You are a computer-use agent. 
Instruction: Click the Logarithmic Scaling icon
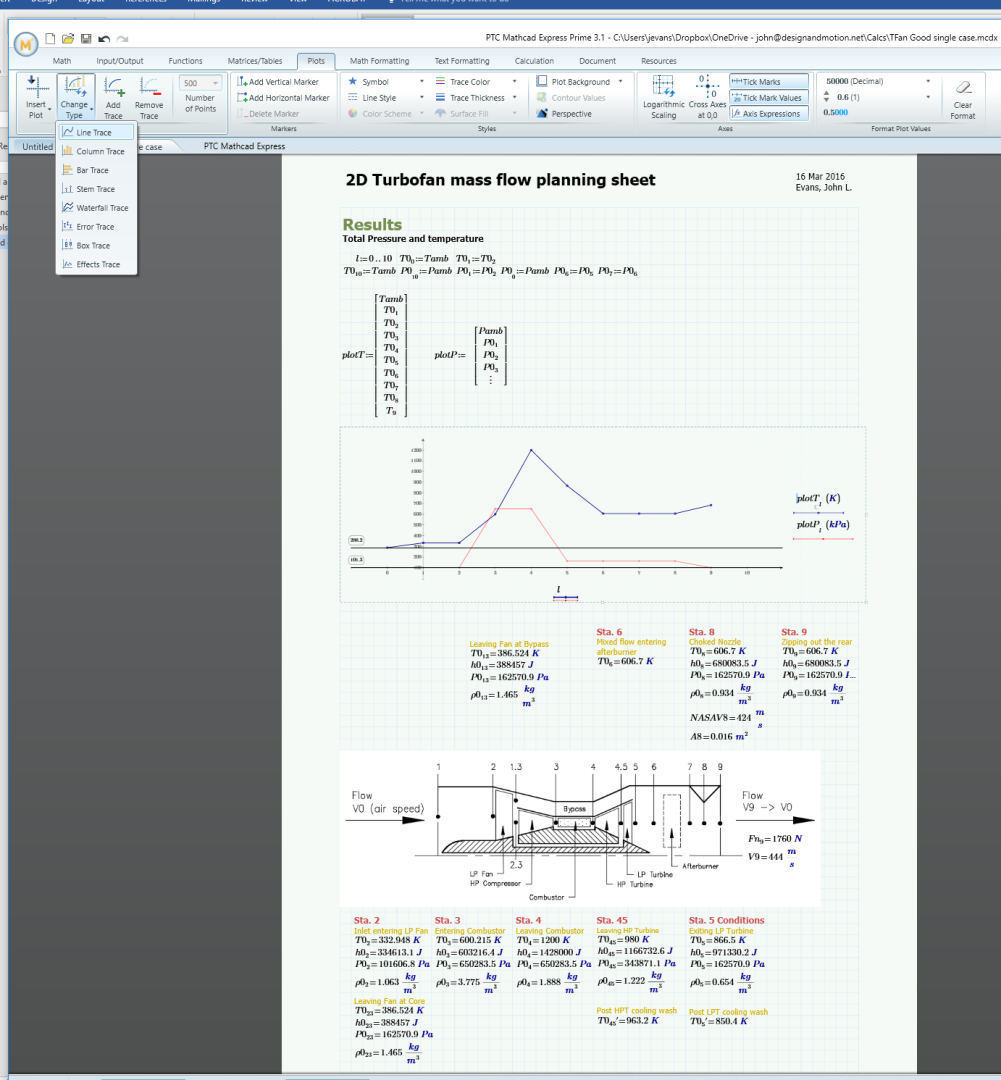pos(663,87)
